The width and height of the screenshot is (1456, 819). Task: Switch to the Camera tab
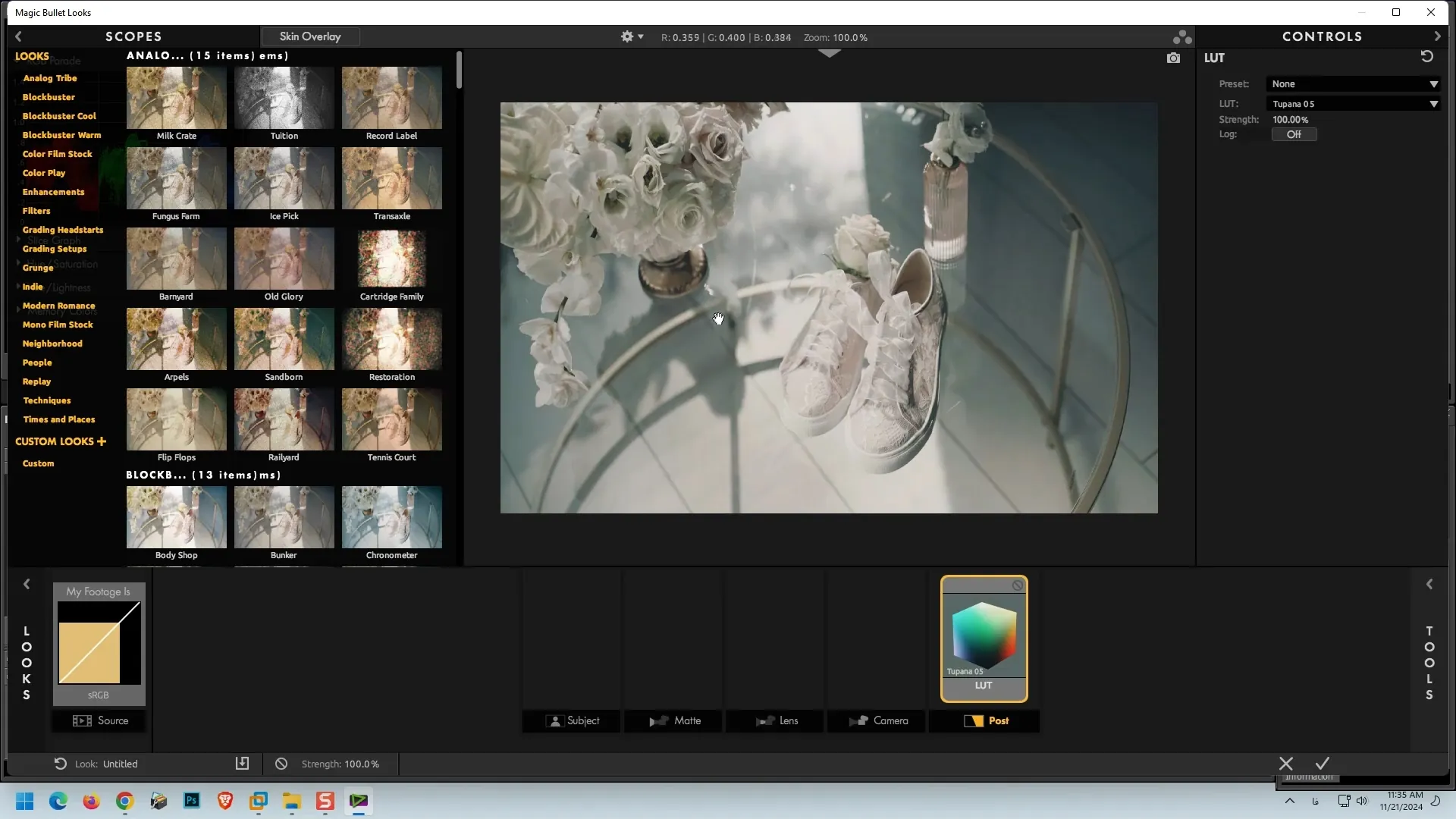click(877, 720)
